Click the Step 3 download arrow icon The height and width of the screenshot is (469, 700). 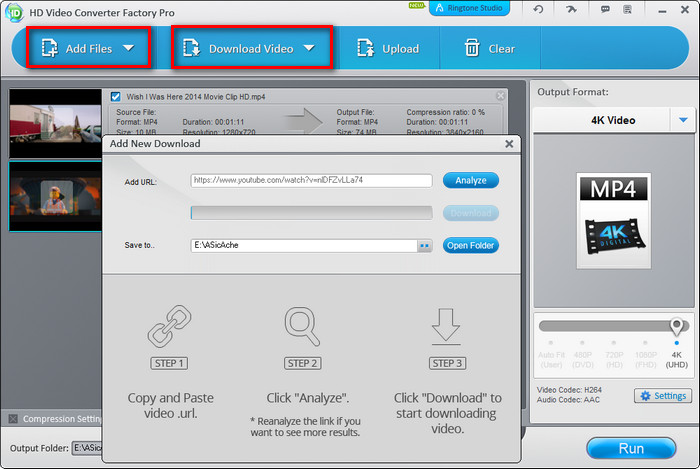(446, 326)
